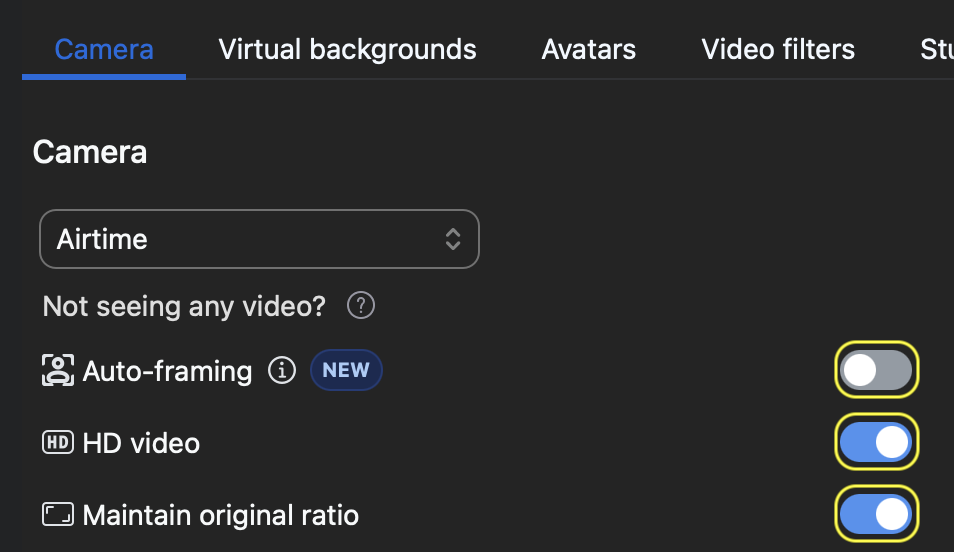Click the "Maintain original ratio" label text
Screen dimensions: 954x552
tap(220, 516)
